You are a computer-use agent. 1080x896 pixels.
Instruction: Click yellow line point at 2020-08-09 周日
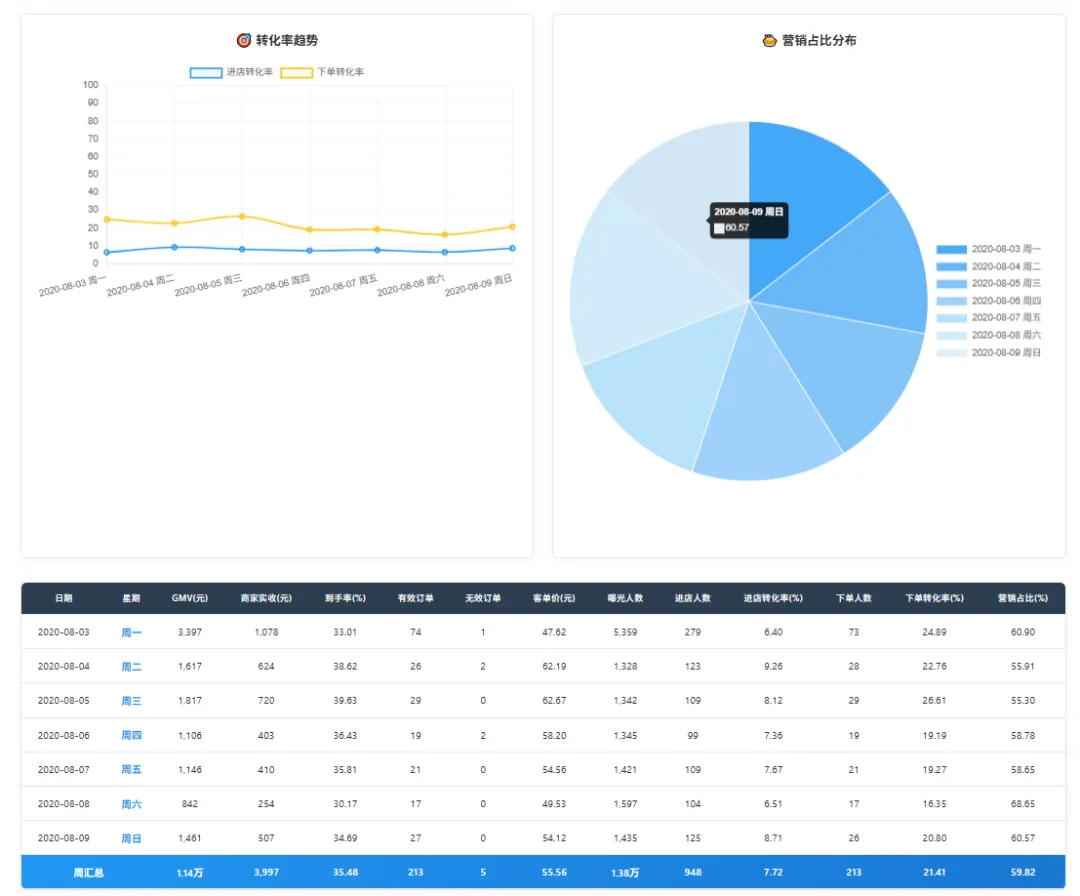pyautogui.click(x=512, y=227)
